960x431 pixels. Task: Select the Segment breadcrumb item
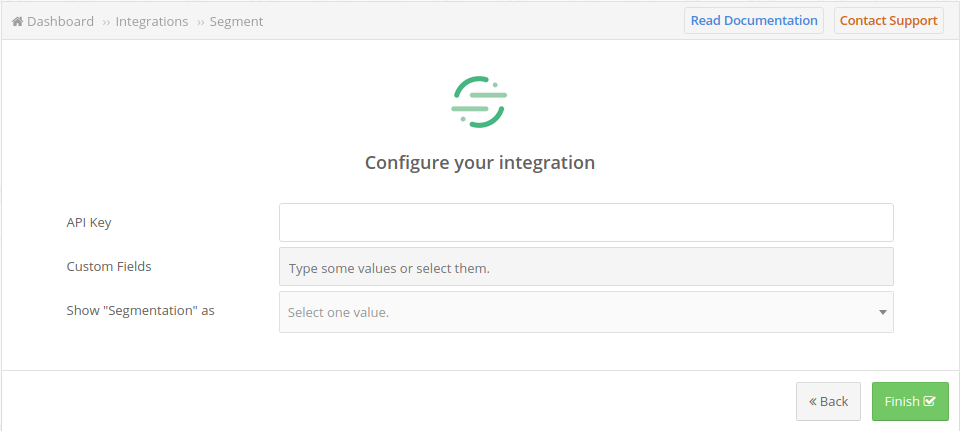pos(236,21)
